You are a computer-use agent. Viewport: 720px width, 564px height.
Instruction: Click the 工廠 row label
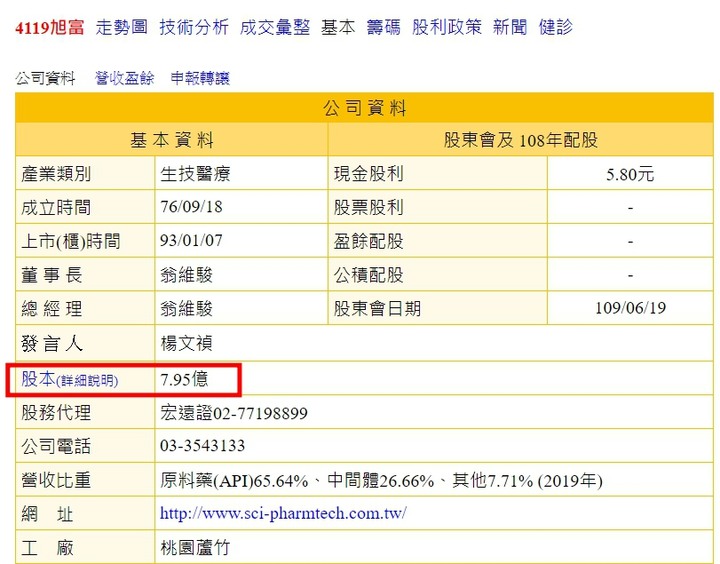coord(47,547)
